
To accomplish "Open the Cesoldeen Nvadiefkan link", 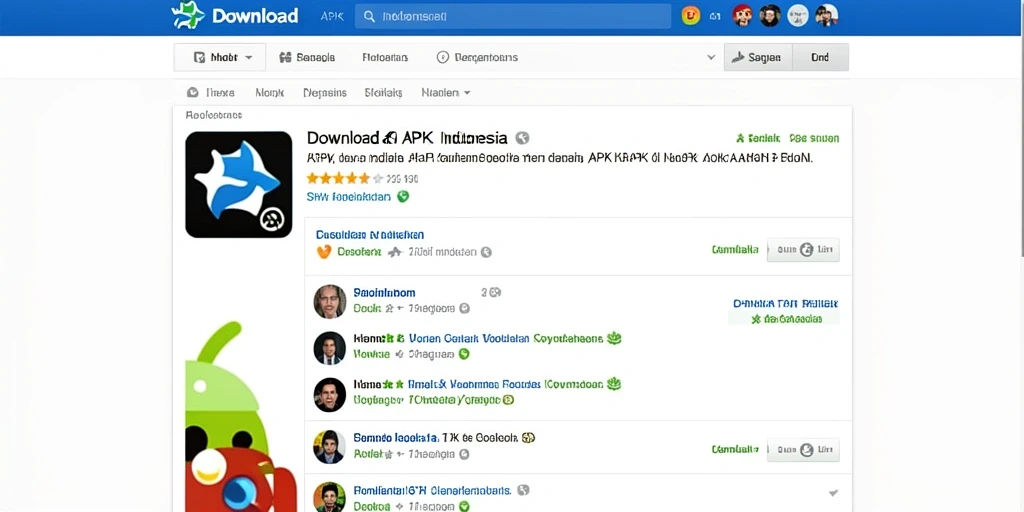I will tap(370, 234).
